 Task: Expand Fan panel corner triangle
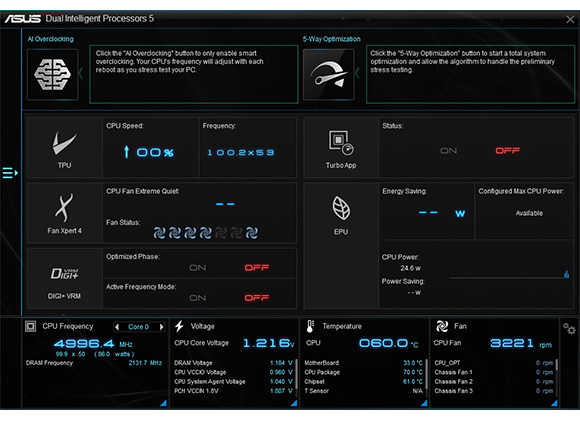554,403
